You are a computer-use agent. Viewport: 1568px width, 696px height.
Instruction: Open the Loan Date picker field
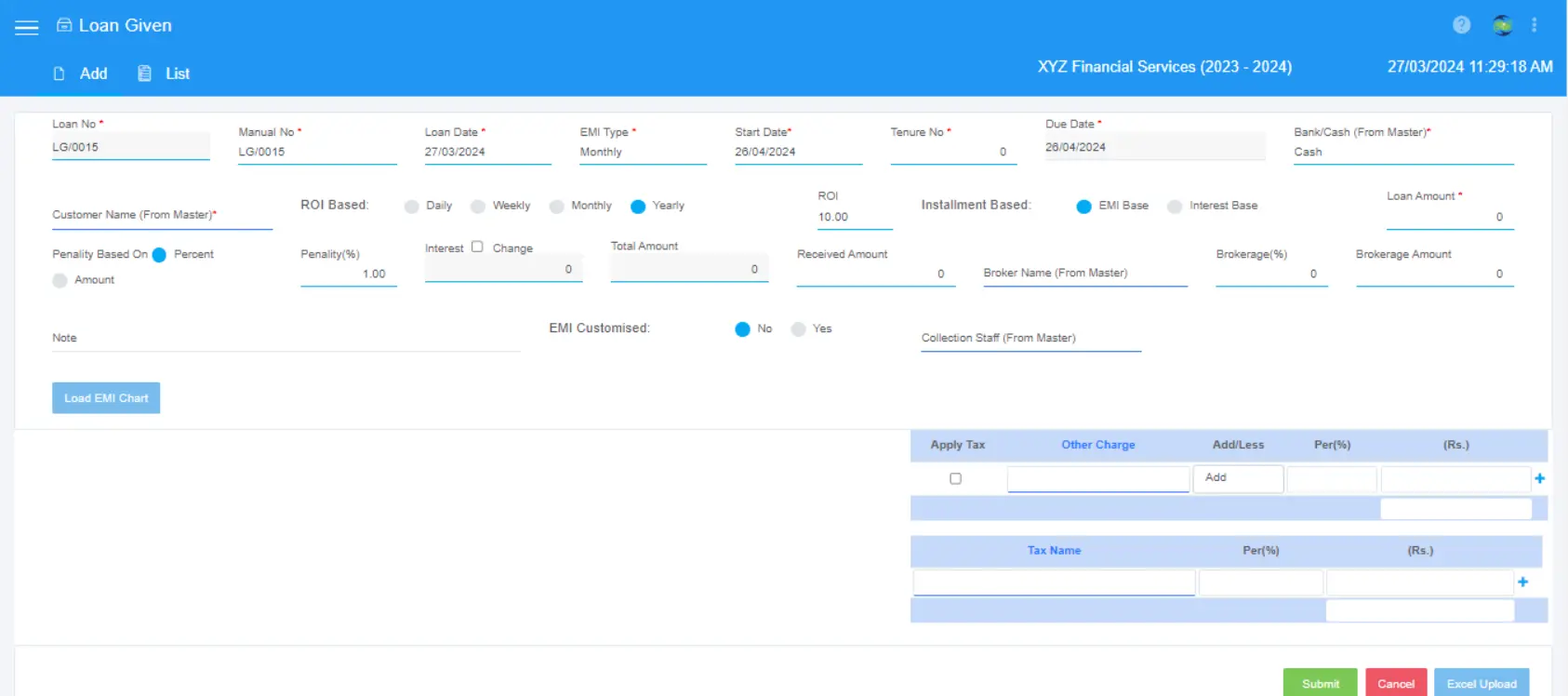click(487, 153)
